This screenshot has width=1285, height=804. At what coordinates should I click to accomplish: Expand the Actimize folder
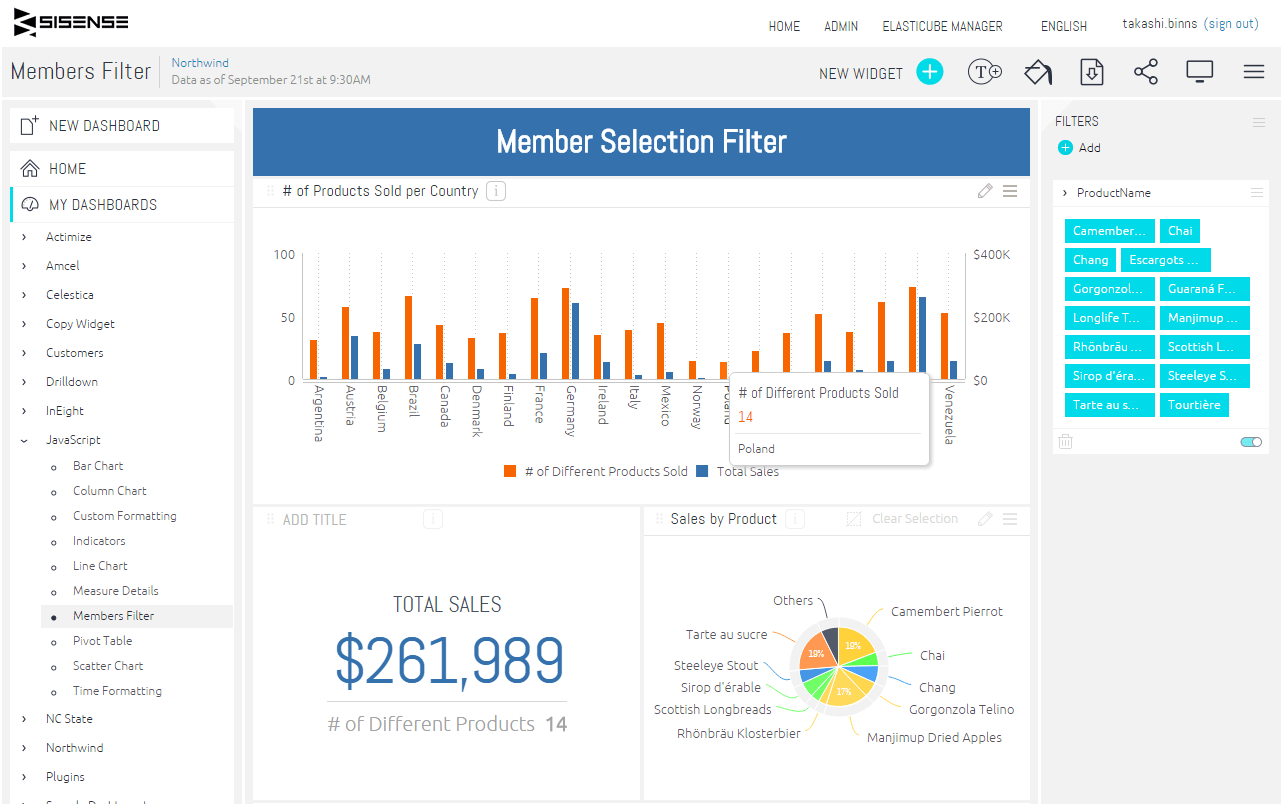(x=24, y=237)
